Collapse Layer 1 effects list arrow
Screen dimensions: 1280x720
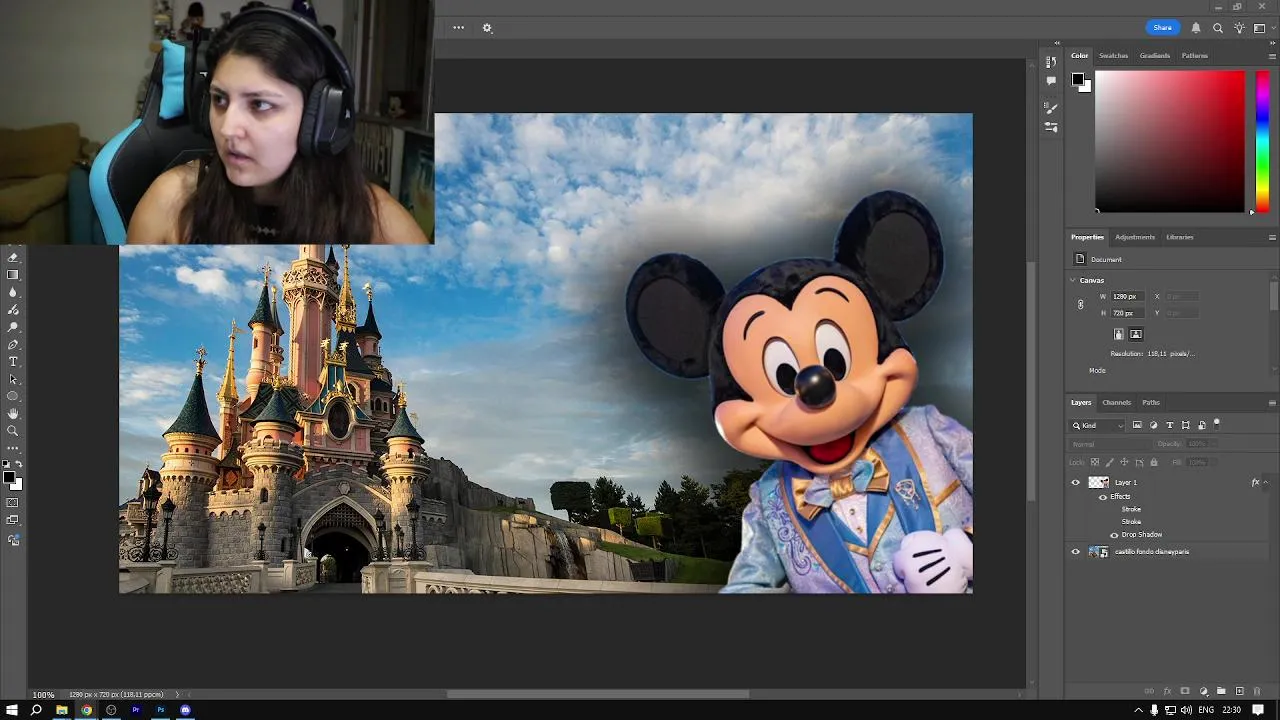[1266, 482]
